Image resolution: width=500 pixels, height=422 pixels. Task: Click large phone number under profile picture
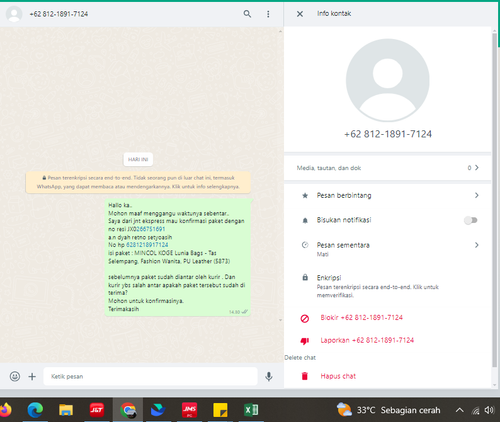click(388, 134)
